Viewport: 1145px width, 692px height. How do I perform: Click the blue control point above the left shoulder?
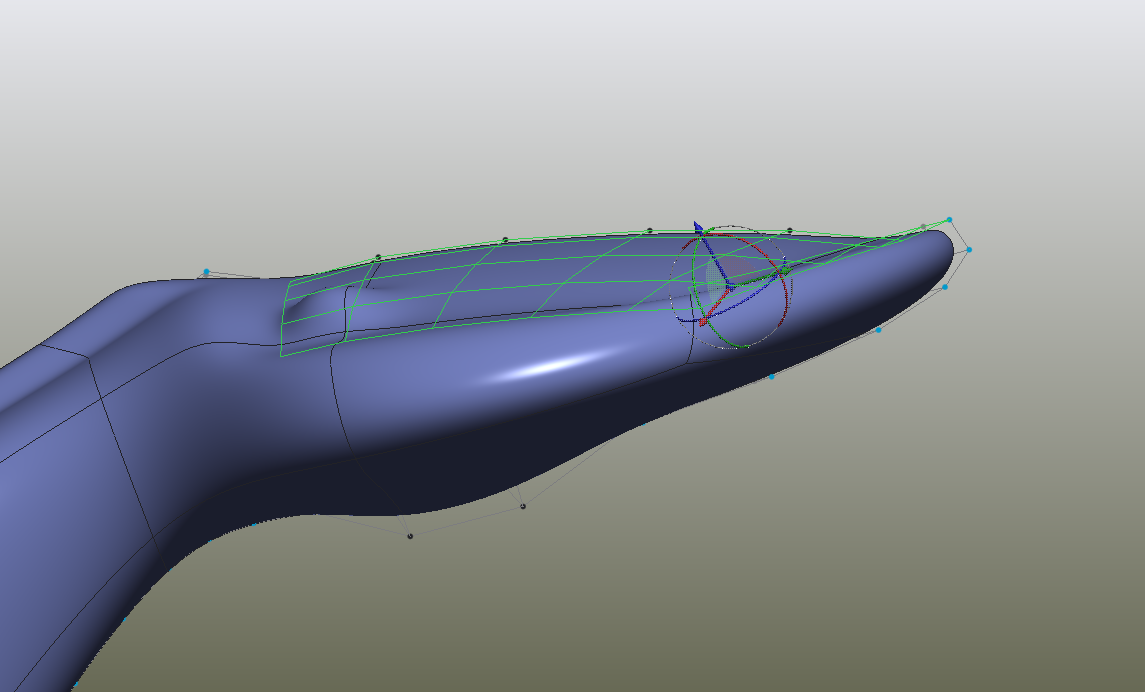(206, 271)
